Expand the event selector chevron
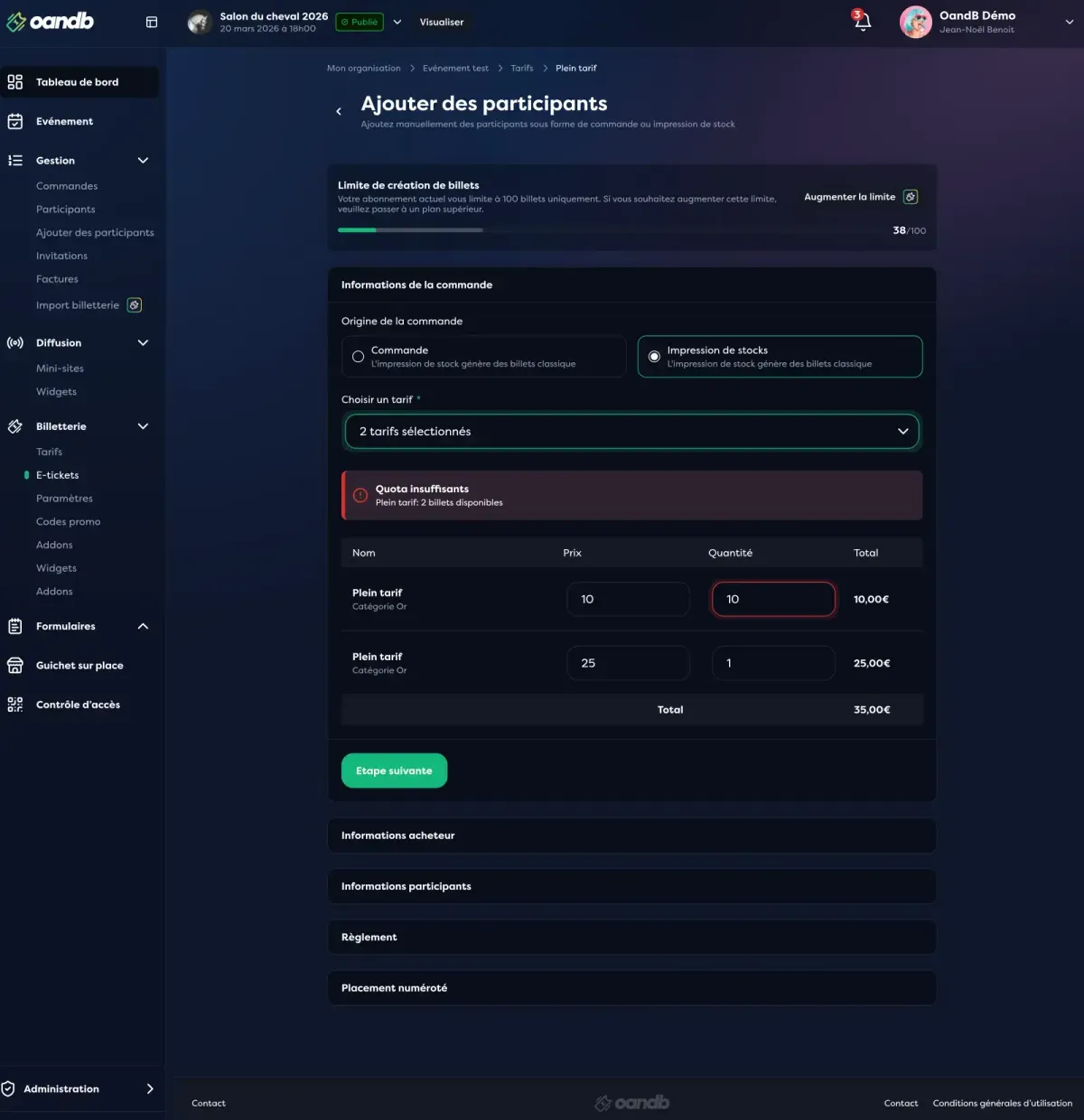 [x=397, y=22]
